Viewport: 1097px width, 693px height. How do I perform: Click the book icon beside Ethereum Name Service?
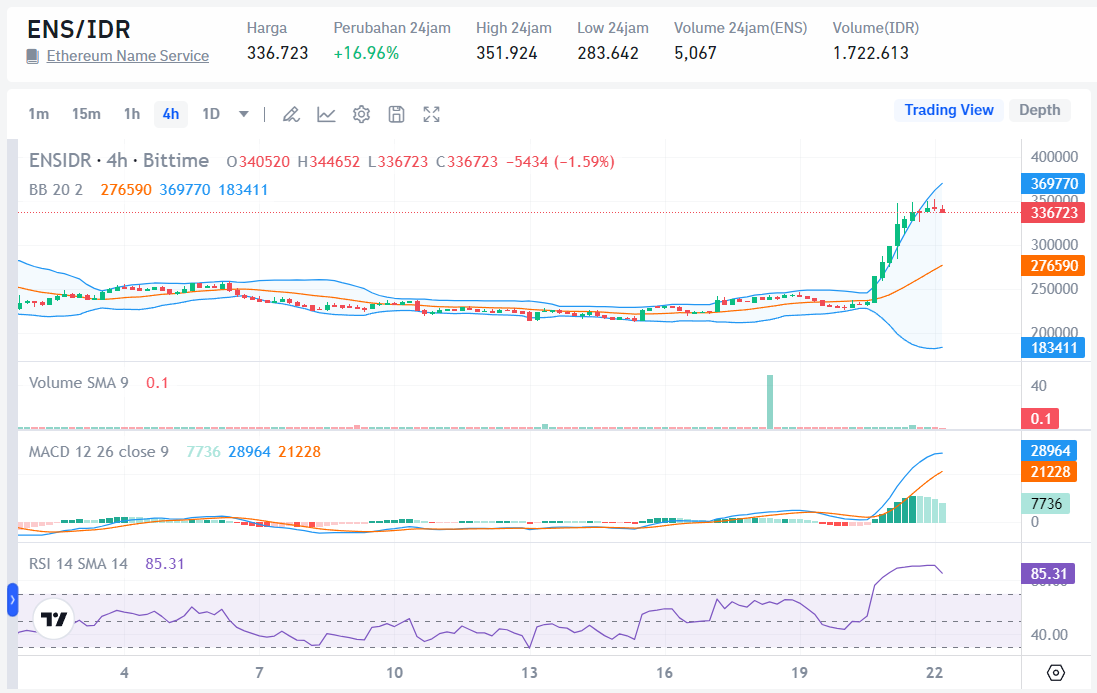(x=32, y=56)
